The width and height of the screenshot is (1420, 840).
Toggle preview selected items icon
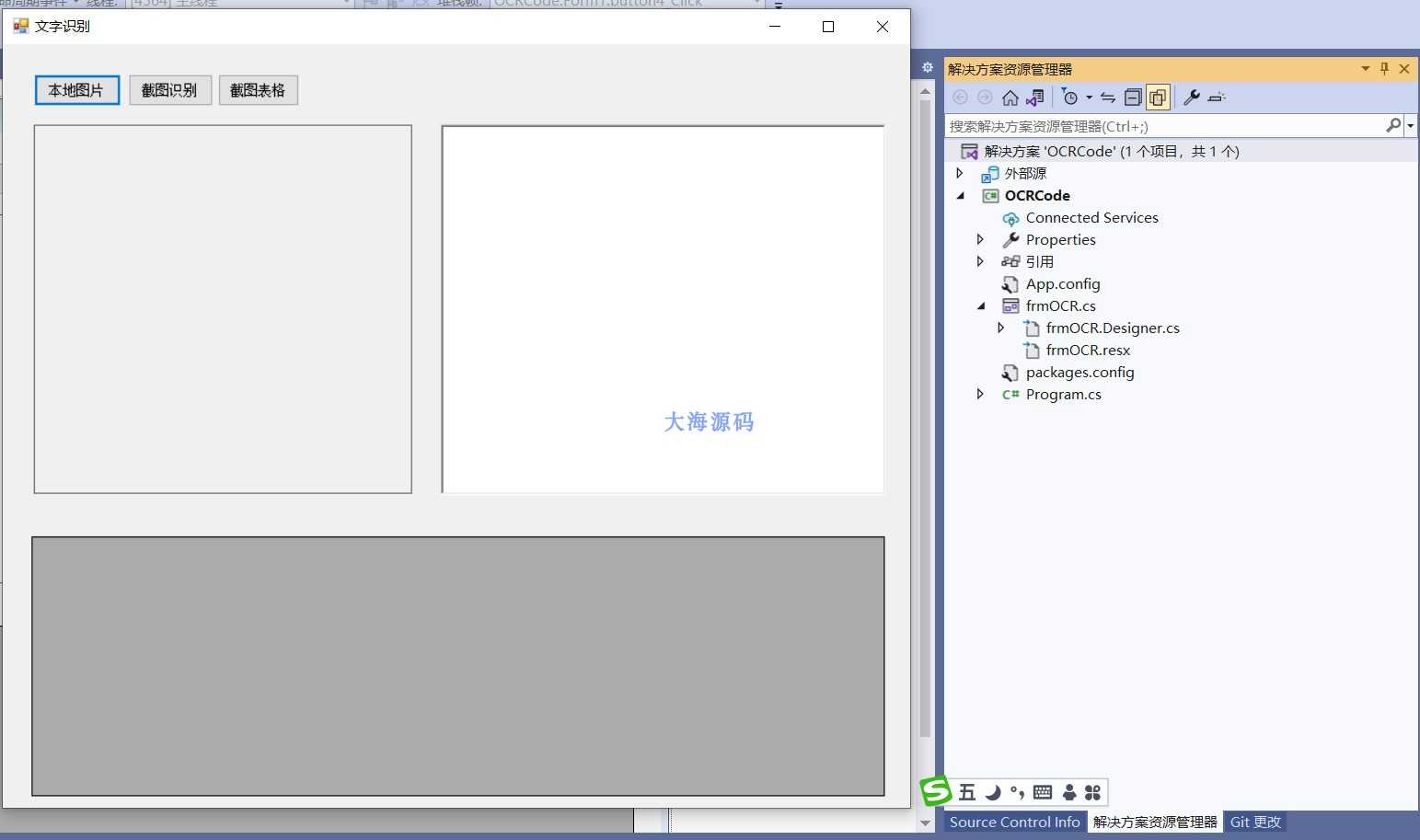click(x=1217, y=98)
